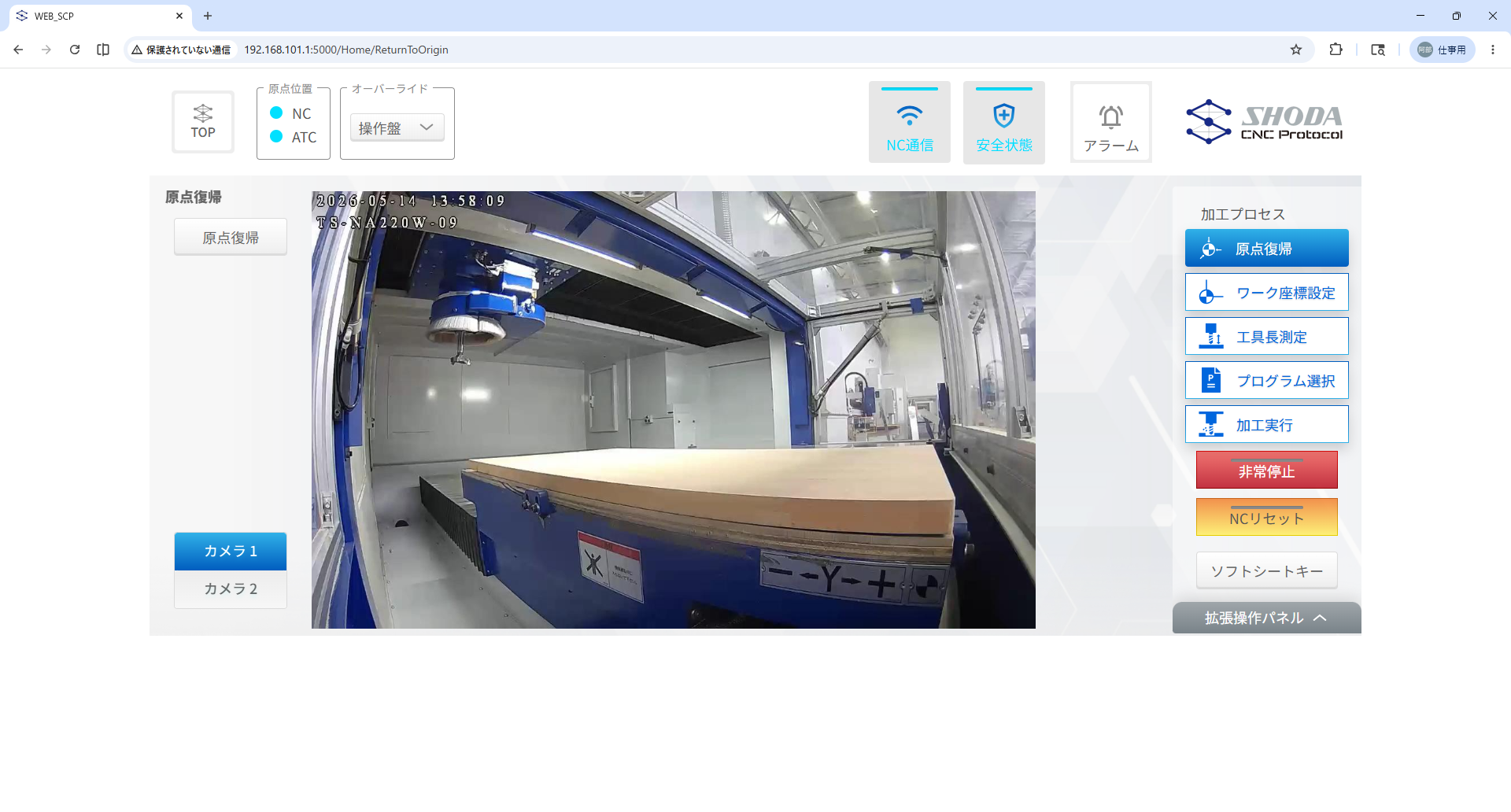Click the work coordinate setting icon
This screenshot has width=1511, height=812.
click(1210, 293)
